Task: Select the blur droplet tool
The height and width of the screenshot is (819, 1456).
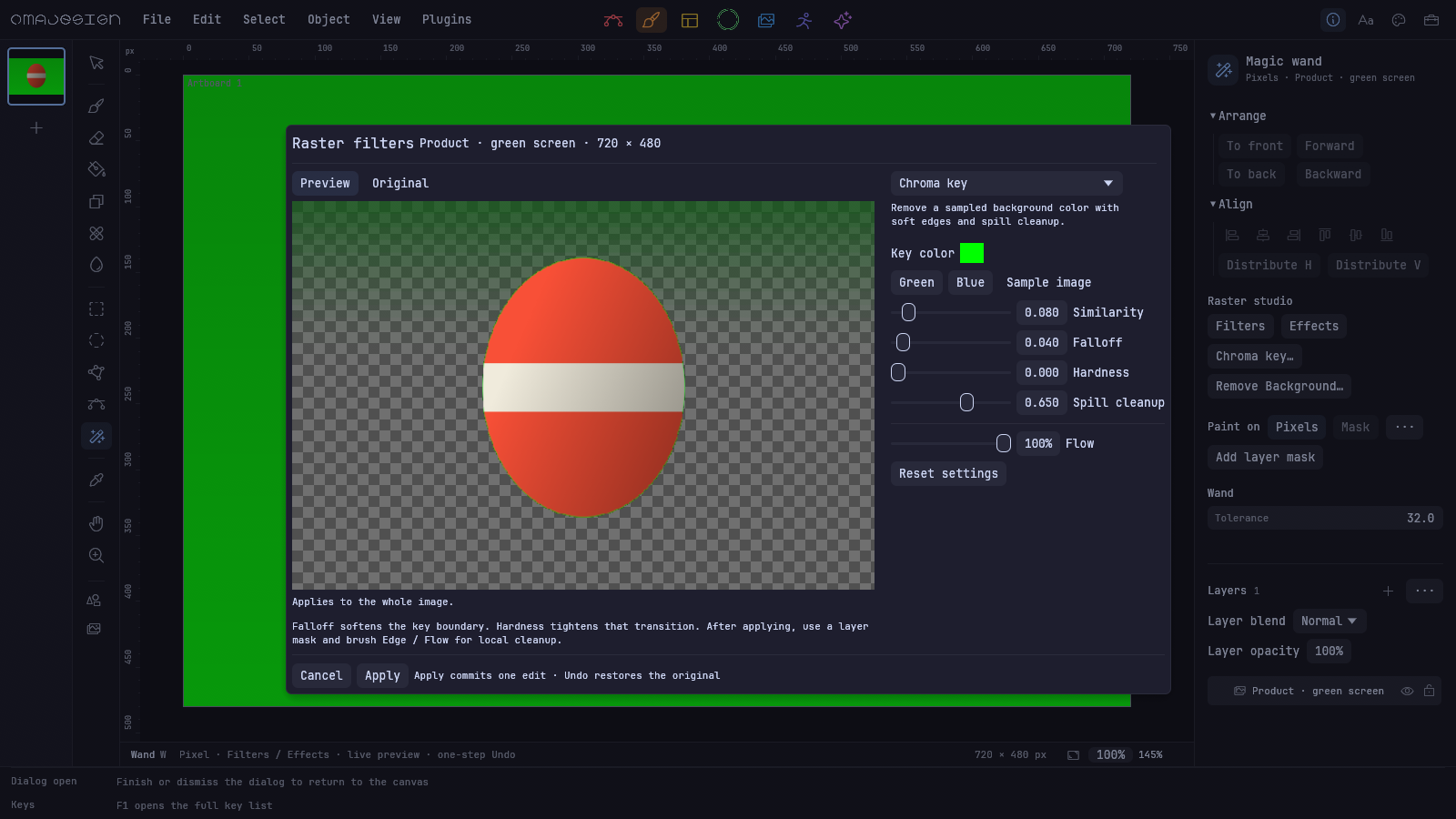Action: pos(96,265)
